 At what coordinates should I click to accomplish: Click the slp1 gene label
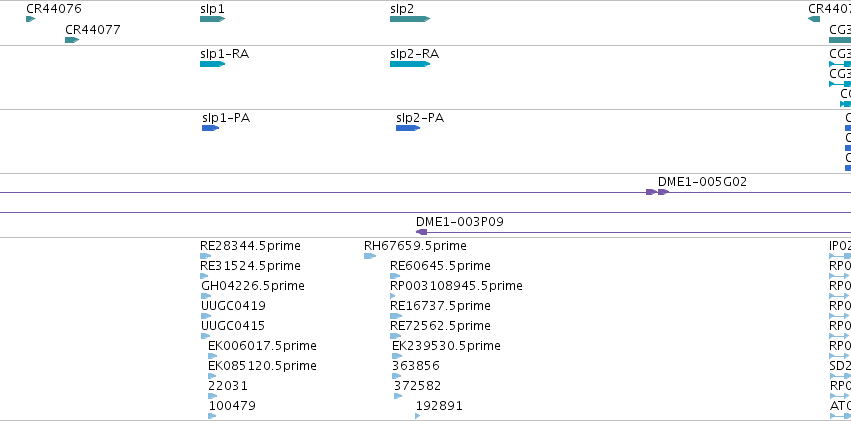coord(212,9)
